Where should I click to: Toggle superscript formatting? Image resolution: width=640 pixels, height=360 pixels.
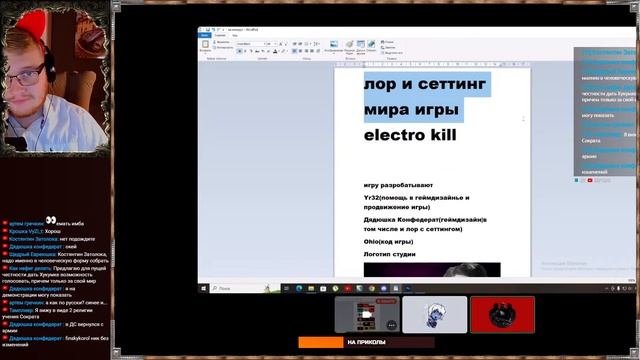[268, 51]
